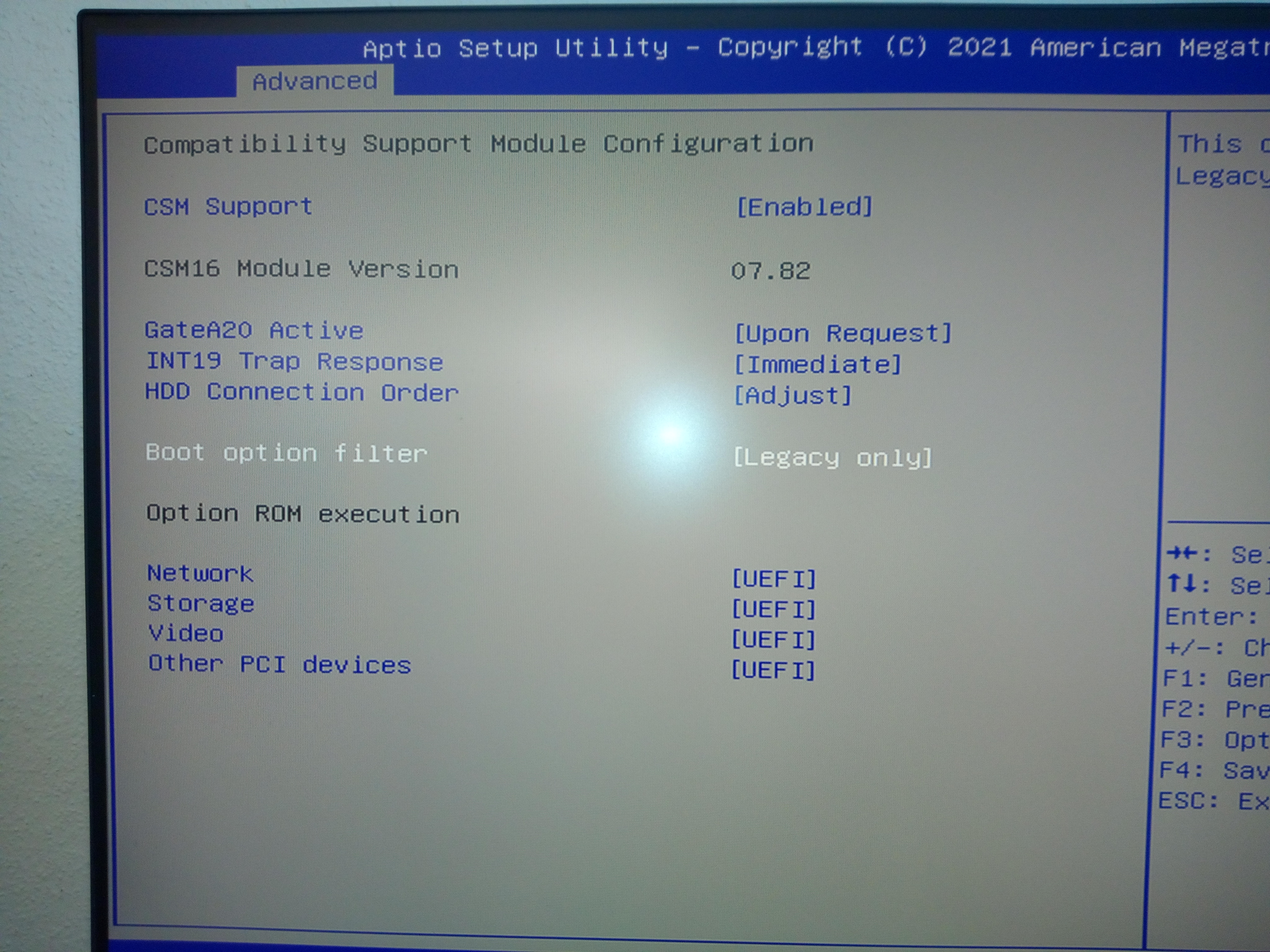Select the Network option ROM setting
Viewport: 1270px width, 952px height.
200,573
